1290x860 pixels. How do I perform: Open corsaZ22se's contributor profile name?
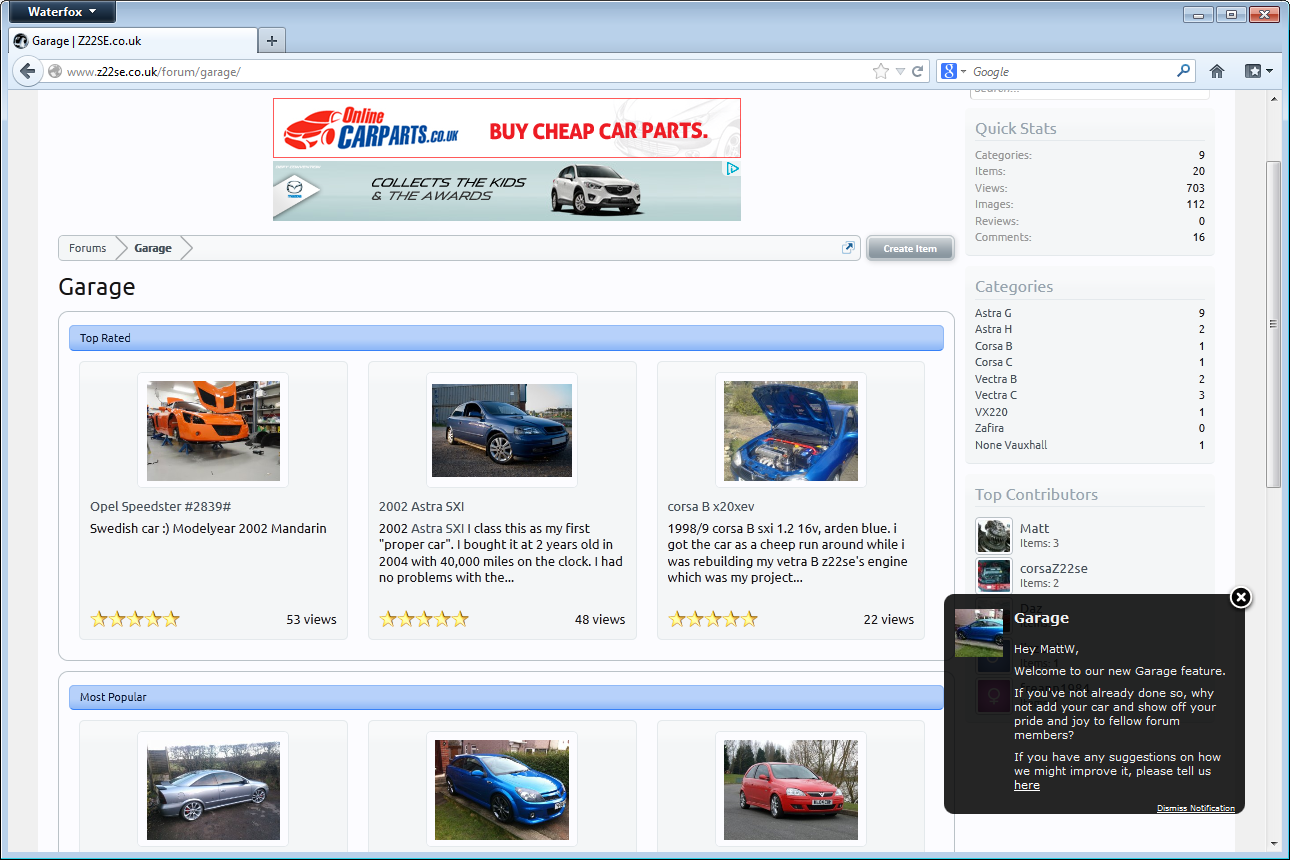[x=1053, y=568]
